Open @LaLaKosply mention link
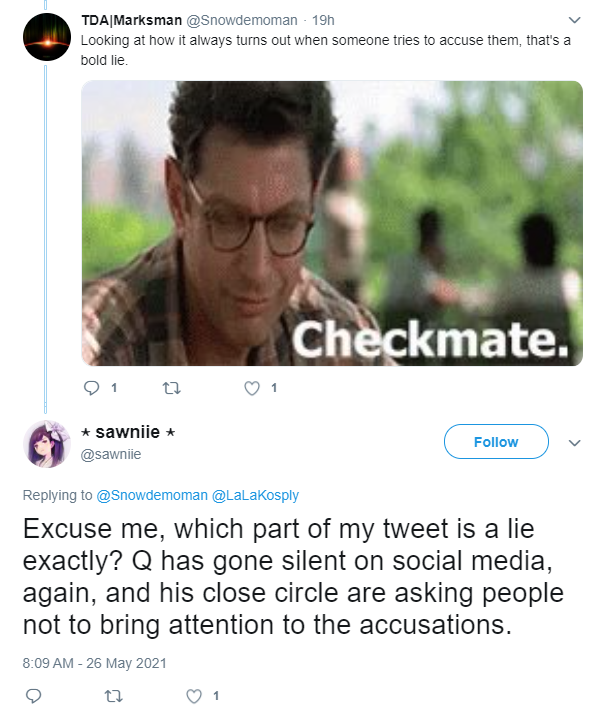 [255, 495]
